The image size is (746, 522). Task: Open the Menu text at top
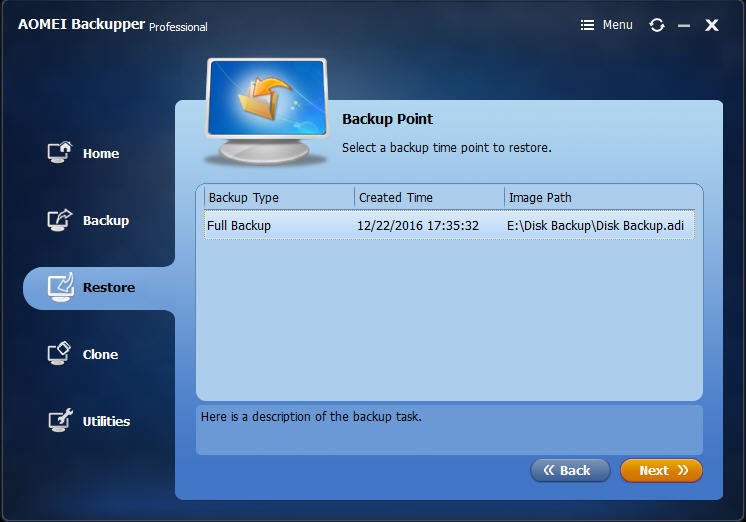coord(618,25)
